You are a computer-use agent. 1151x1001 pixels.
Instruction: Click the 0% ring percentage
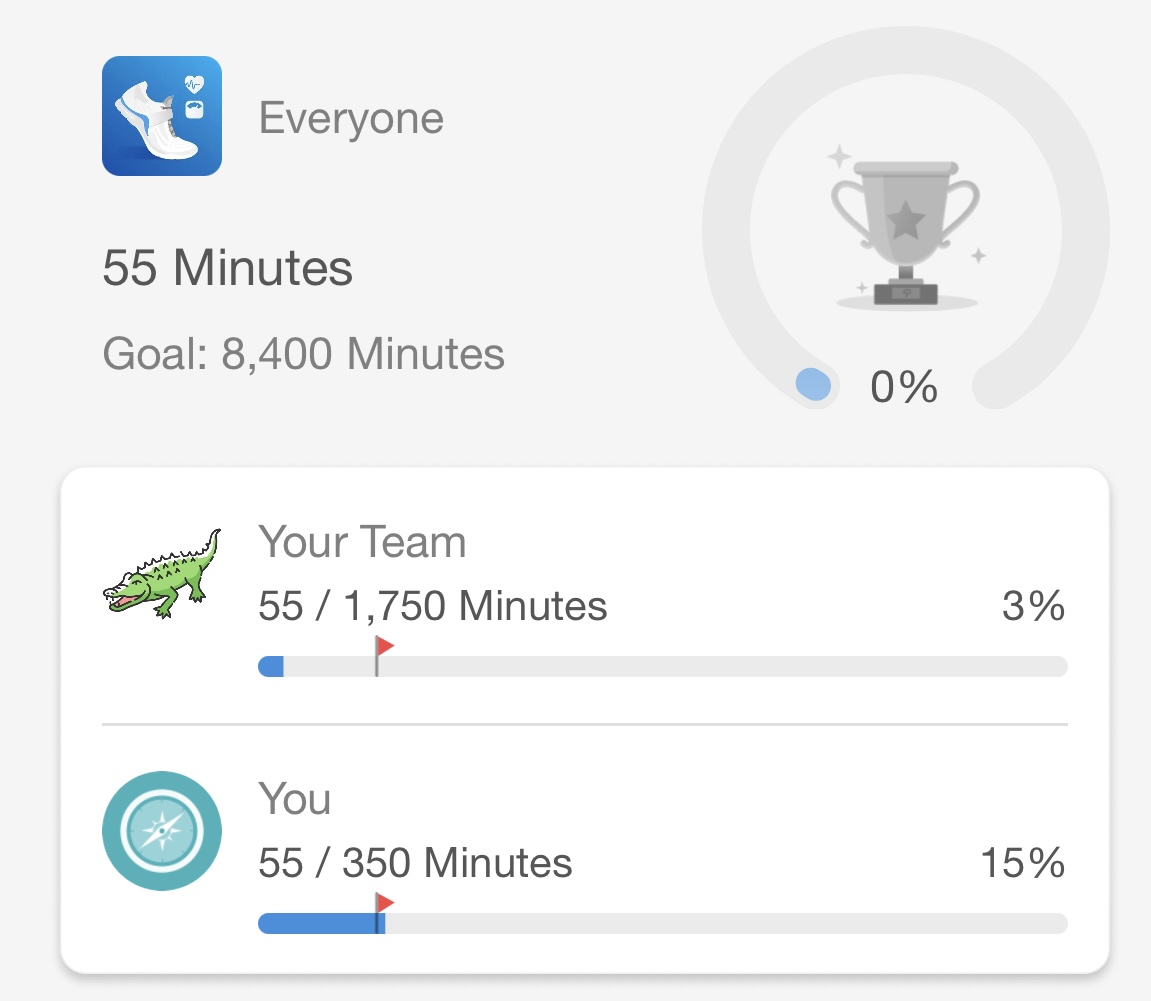[x=904, y=387]
